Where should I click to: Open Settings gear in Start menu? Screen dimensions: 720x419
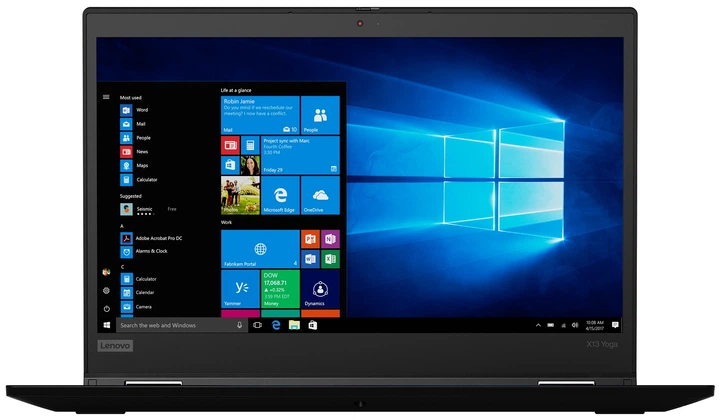pos(106,290)
